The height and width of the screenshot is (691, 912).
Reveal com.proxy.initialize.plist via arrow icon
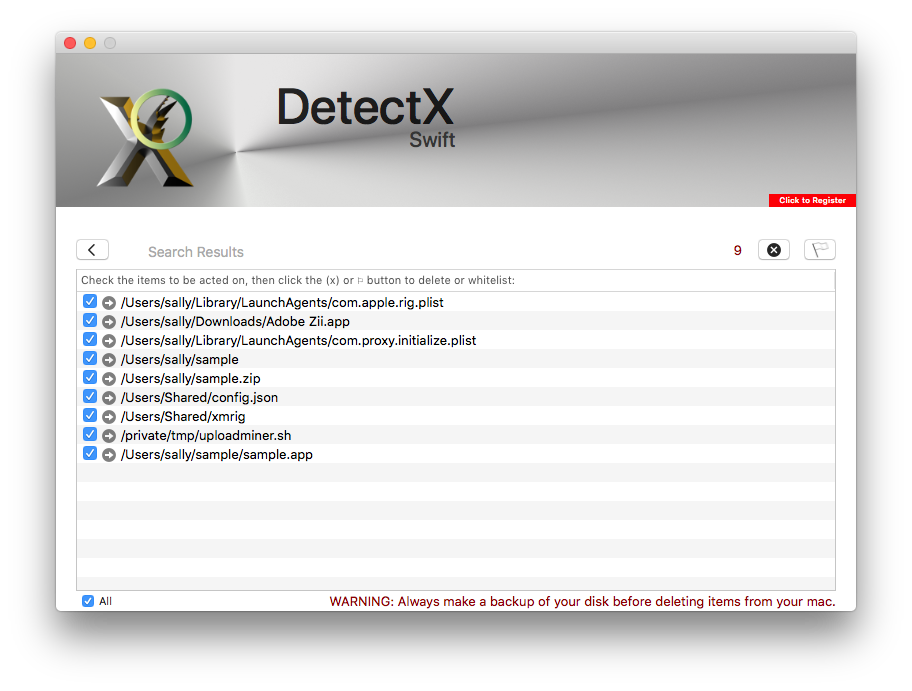click(x=109, y=341)
